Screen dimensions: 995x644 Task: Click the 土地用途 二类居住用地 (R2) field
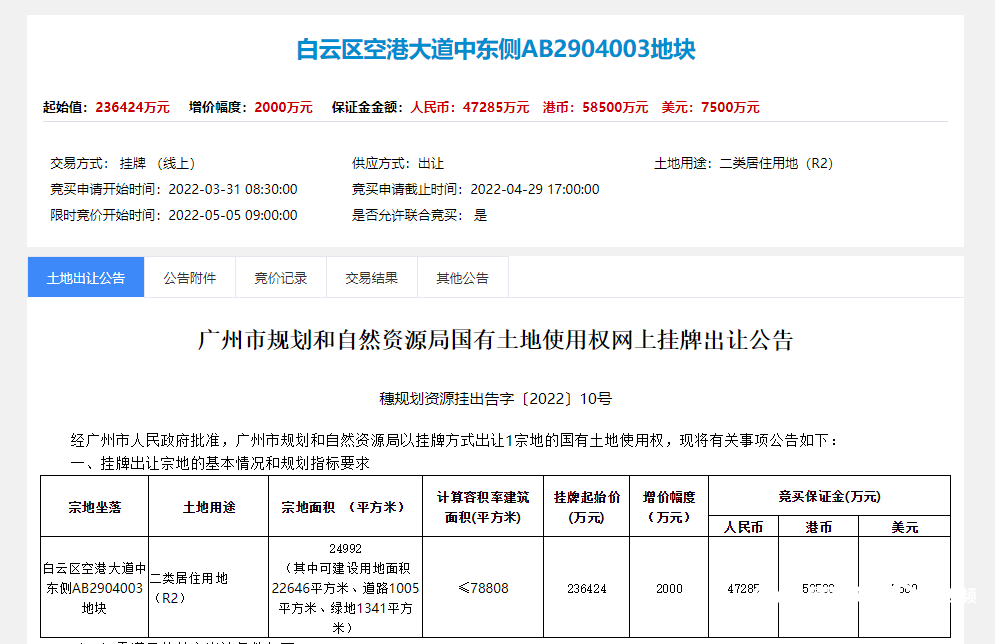coord(743,164)
